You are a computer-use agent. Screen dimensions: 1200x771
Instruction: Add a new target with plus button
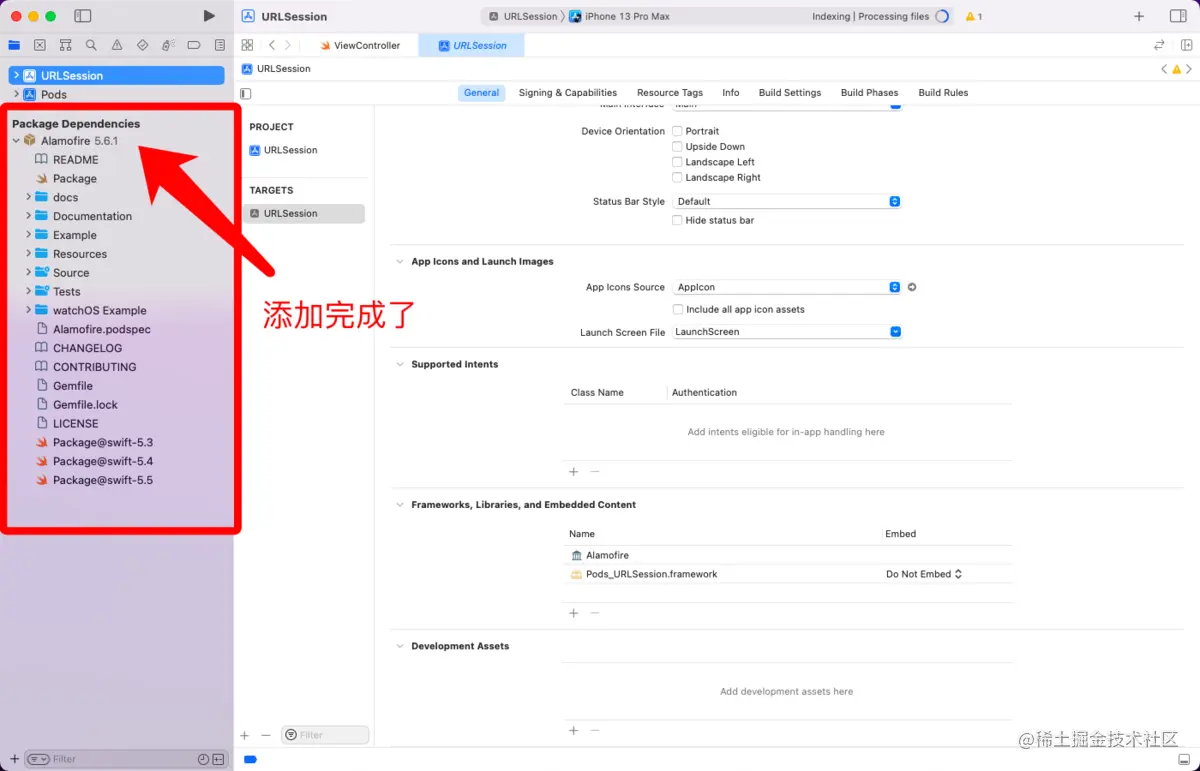coord(244,735)
